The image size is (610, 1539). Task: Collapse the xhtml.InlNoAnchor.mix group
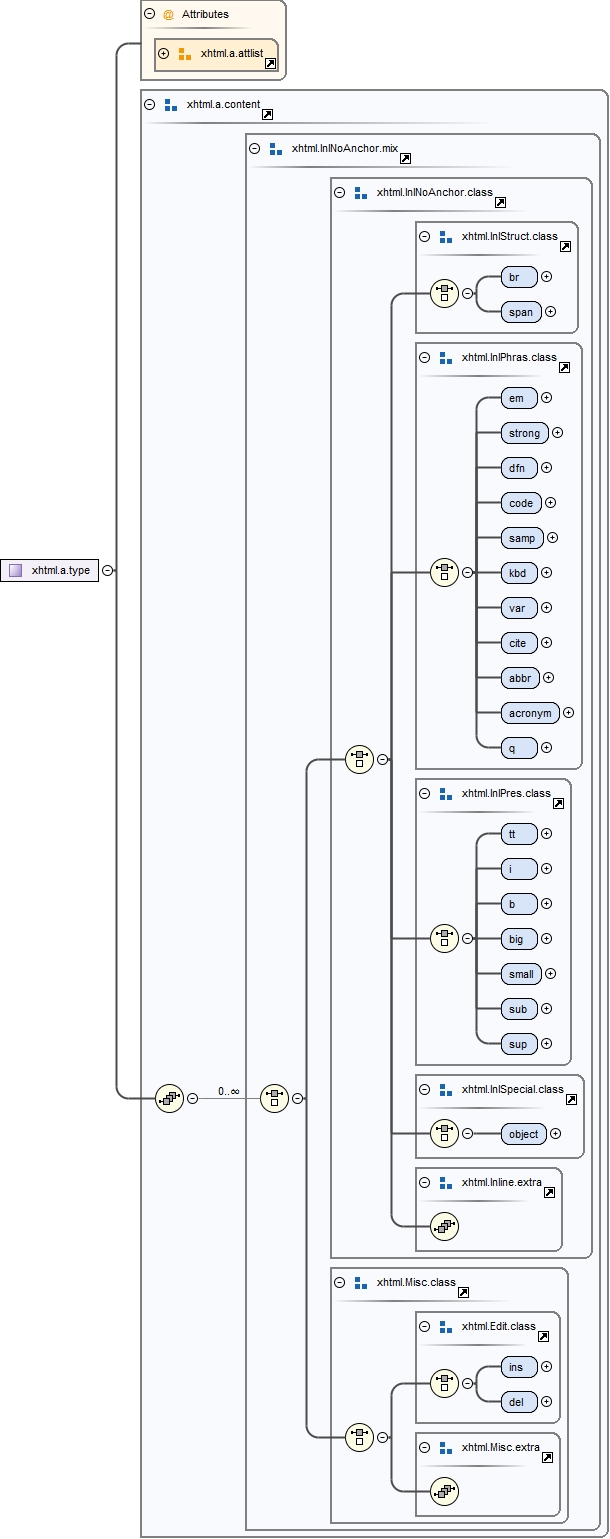point(254,148)
